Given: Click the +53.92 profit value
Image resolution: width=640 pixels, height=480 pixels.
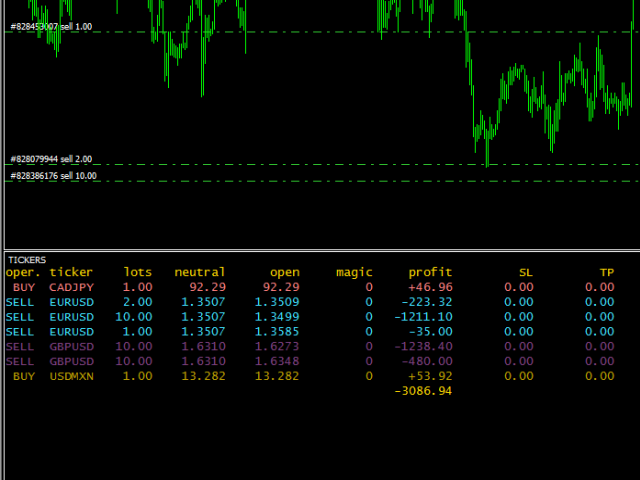Looking at the screenshot, I should [x=430, y=376].
